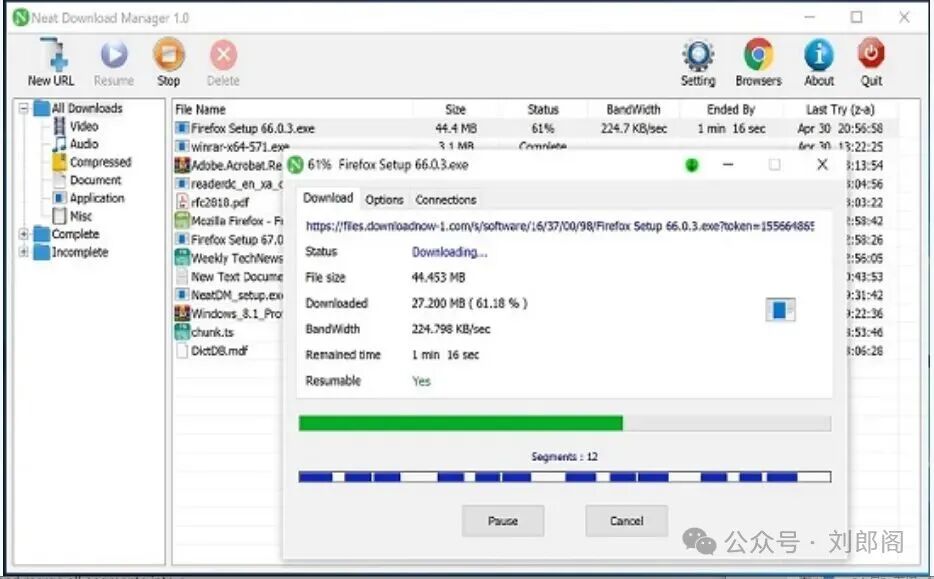Click the blue file-type icon in download dialog
Image resolution: width=934 pixels, height=579 pixels.
click(x=780, y=310)
